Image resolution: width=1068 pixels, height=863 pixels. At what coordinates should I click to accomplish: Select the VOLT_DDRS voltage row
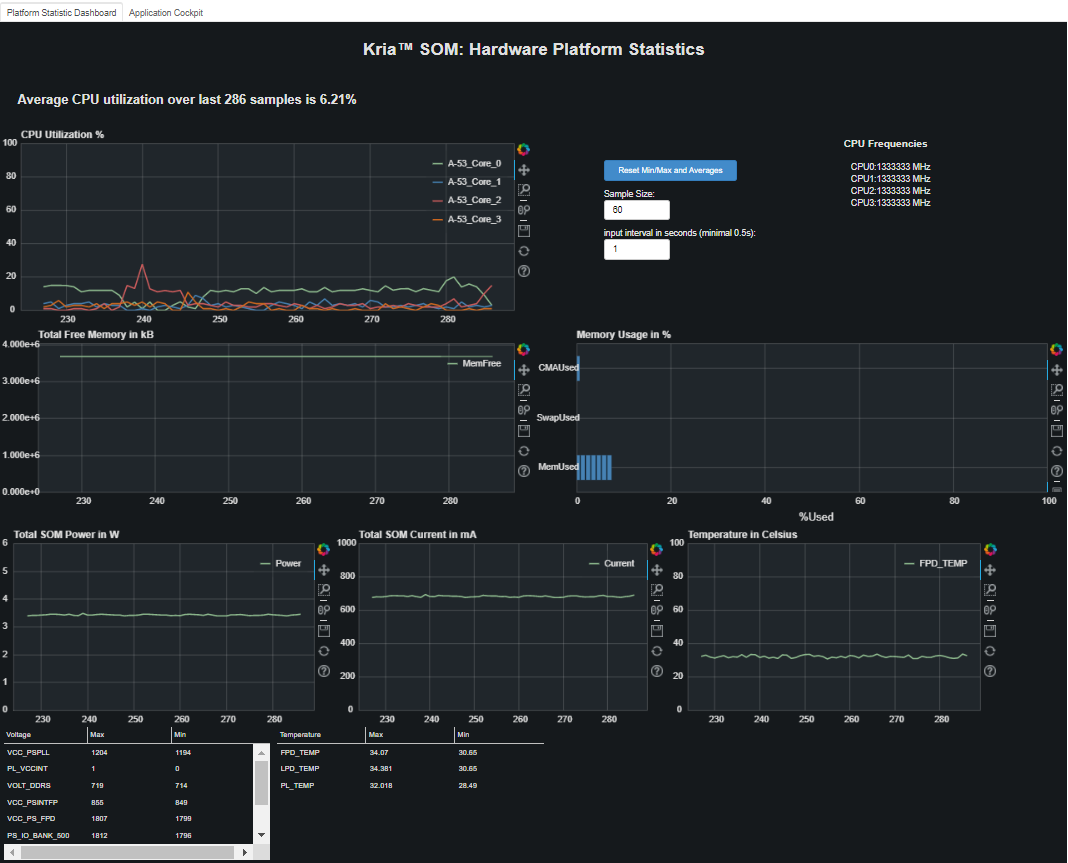tap(129, 786)
